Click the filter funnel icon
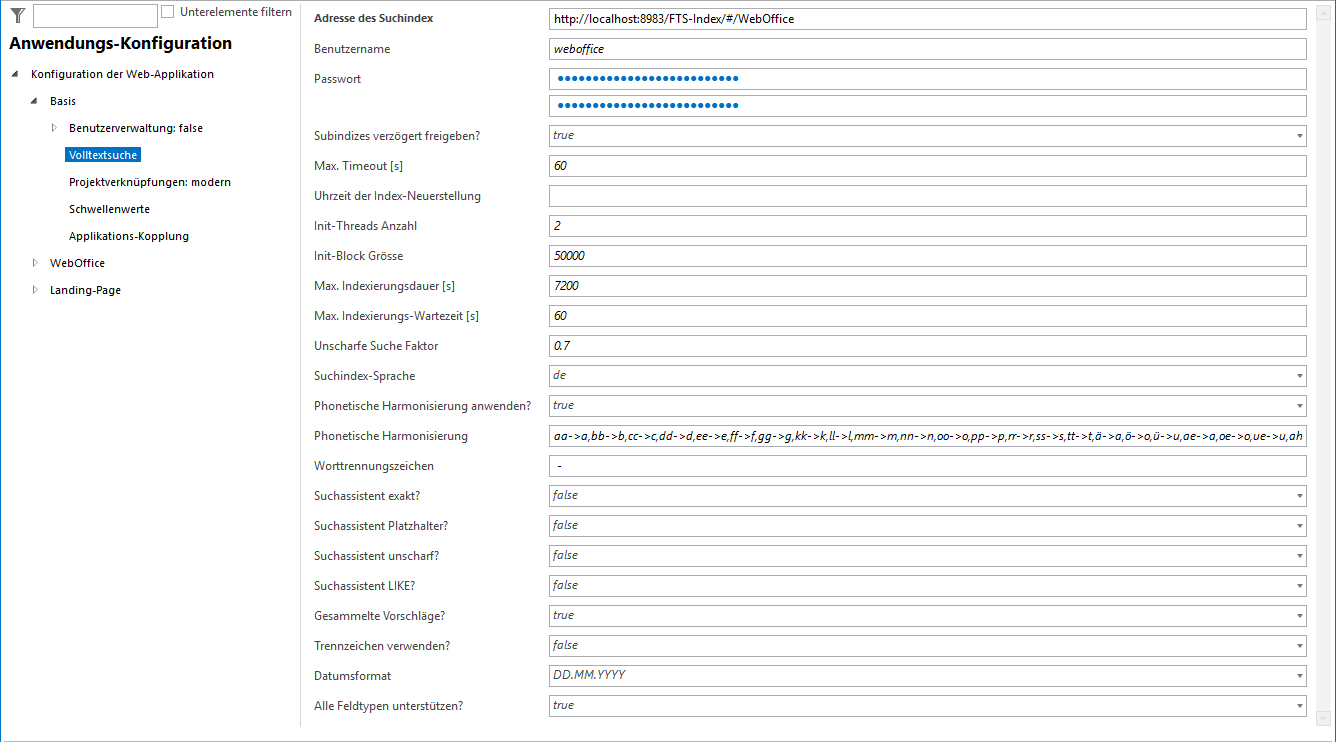The height and width of the screenshot is (742, 1336). pos(17,14)
